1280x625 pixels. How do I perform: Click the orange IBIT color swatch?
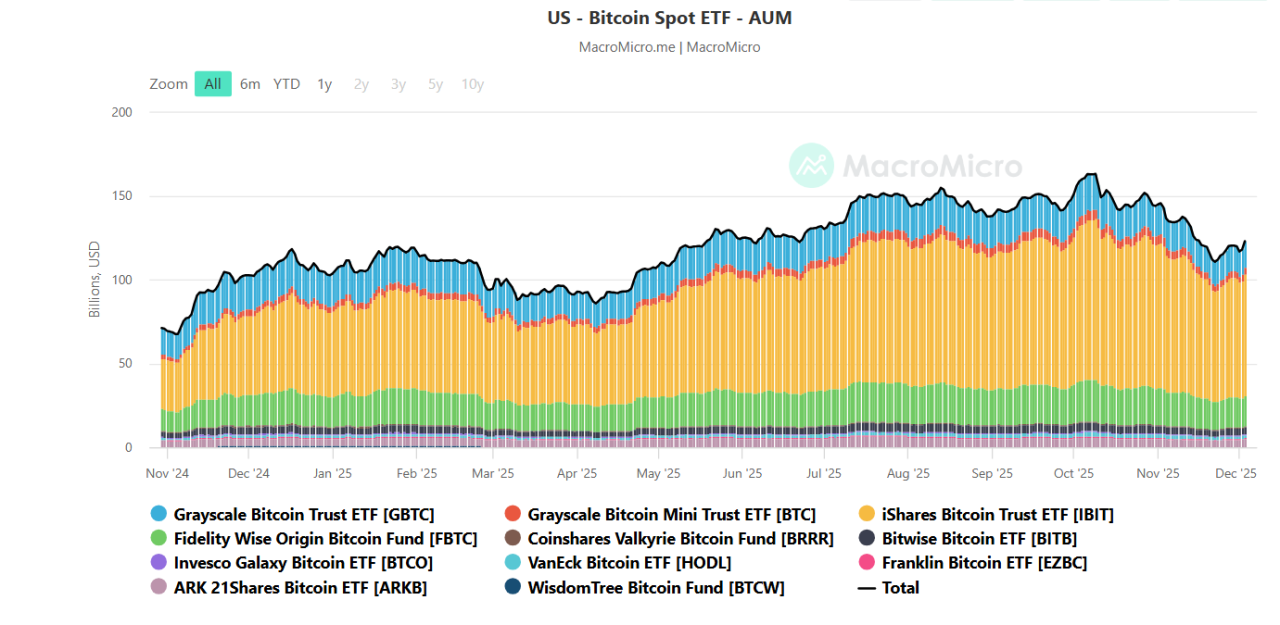pyautogui.click(x=867, y=514)
